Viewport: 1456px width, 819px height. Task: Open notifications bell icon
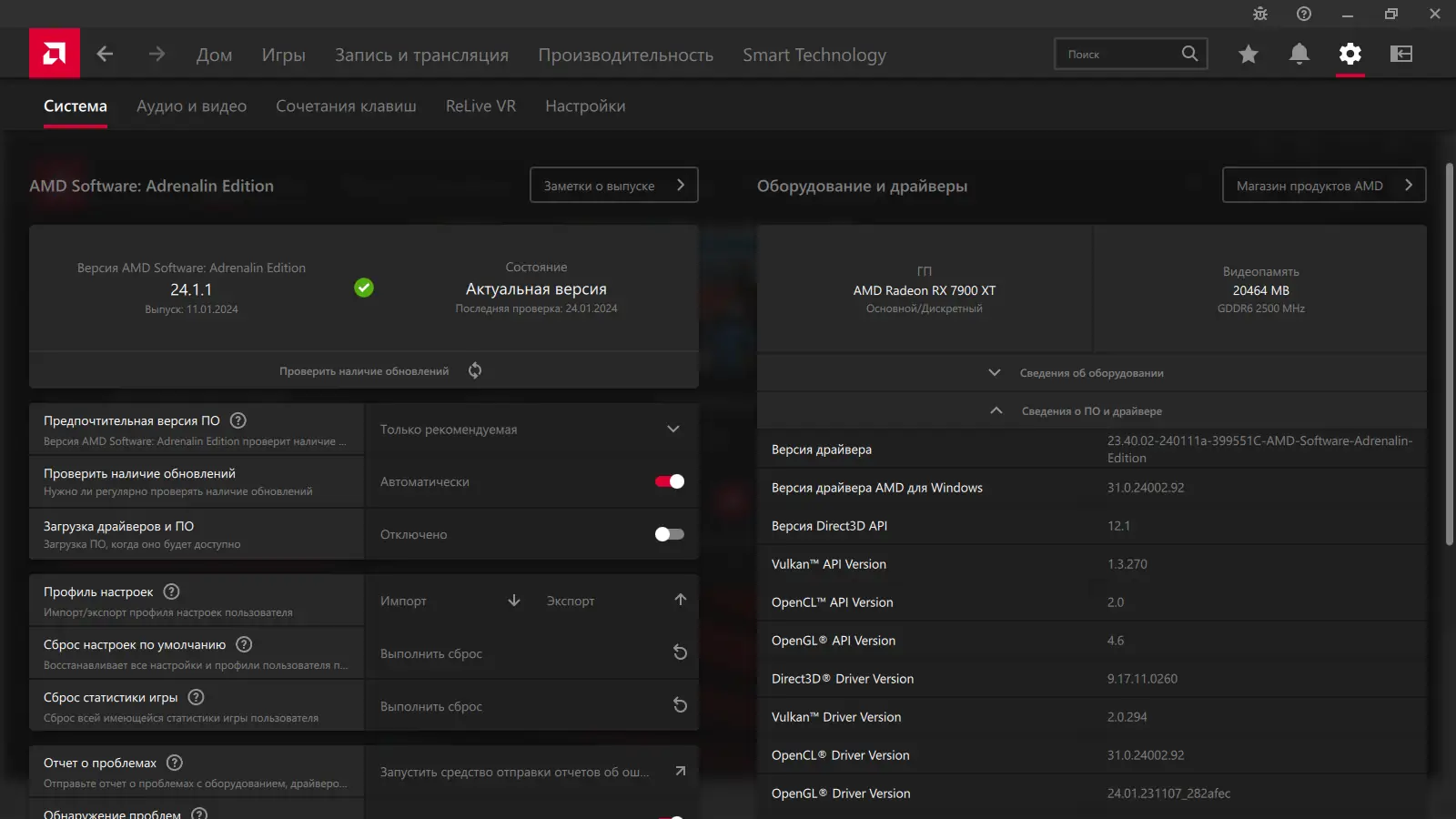1299,54
